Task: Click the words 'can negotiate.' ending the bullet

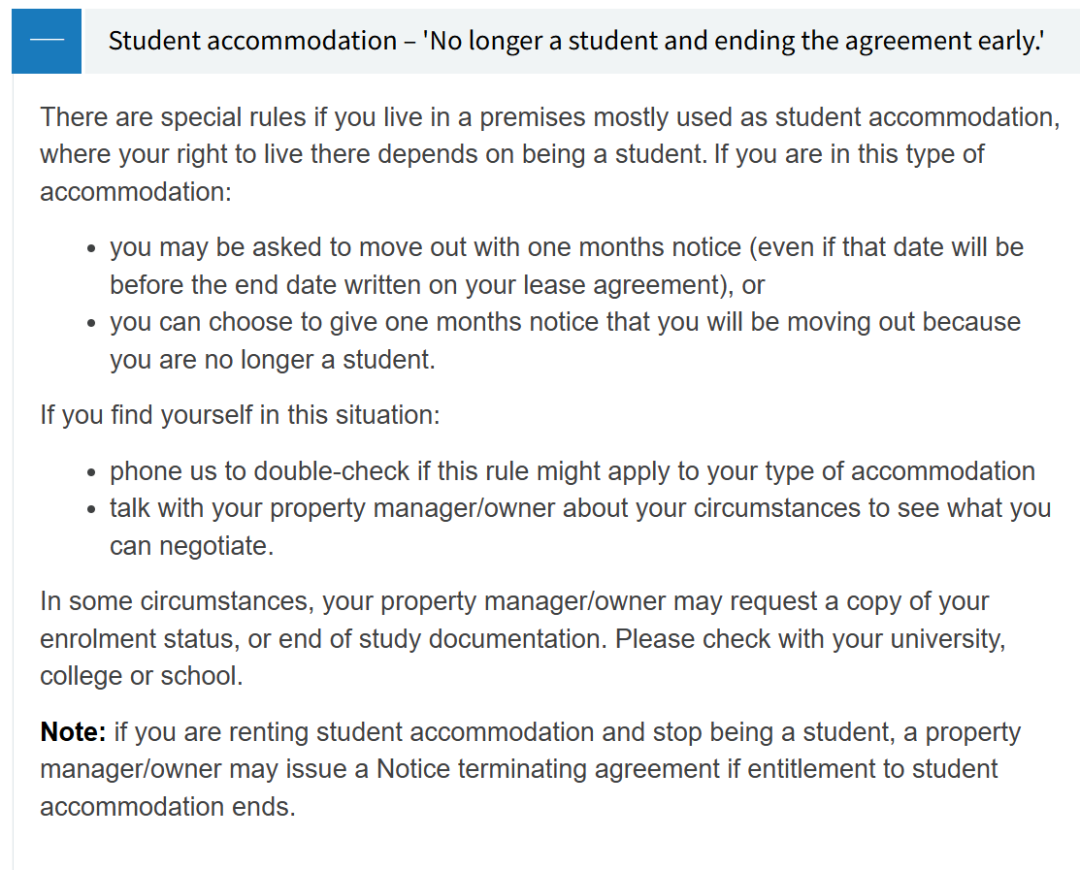Action: tap(191, 546)
